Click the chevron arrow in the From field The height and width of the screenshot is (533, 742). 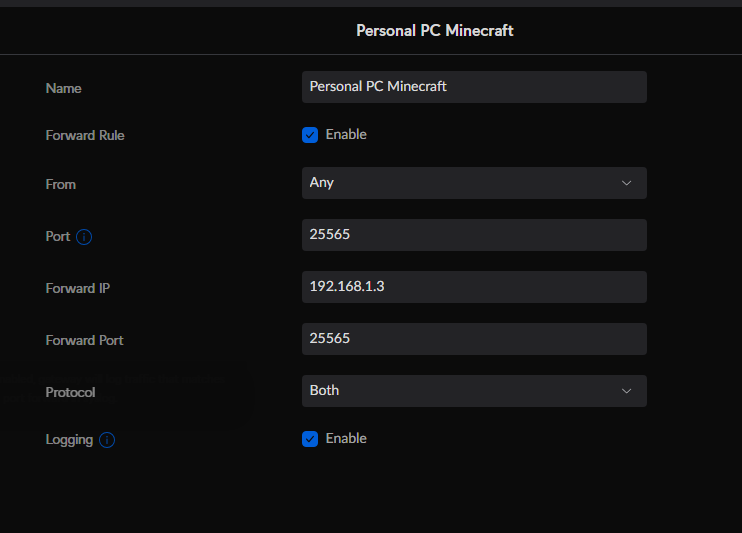[x=627, y=183]
